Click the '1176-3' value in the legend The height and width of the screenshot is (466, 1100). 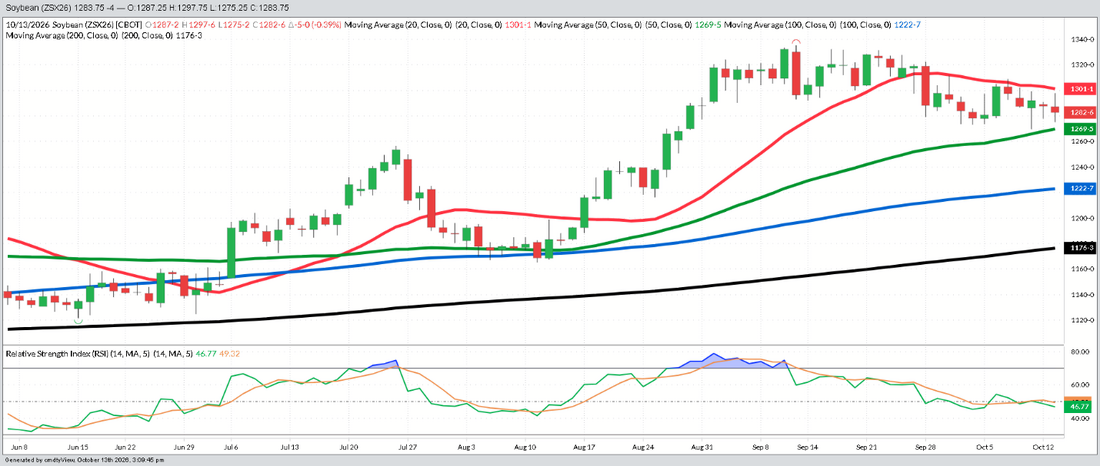[189, 36]
